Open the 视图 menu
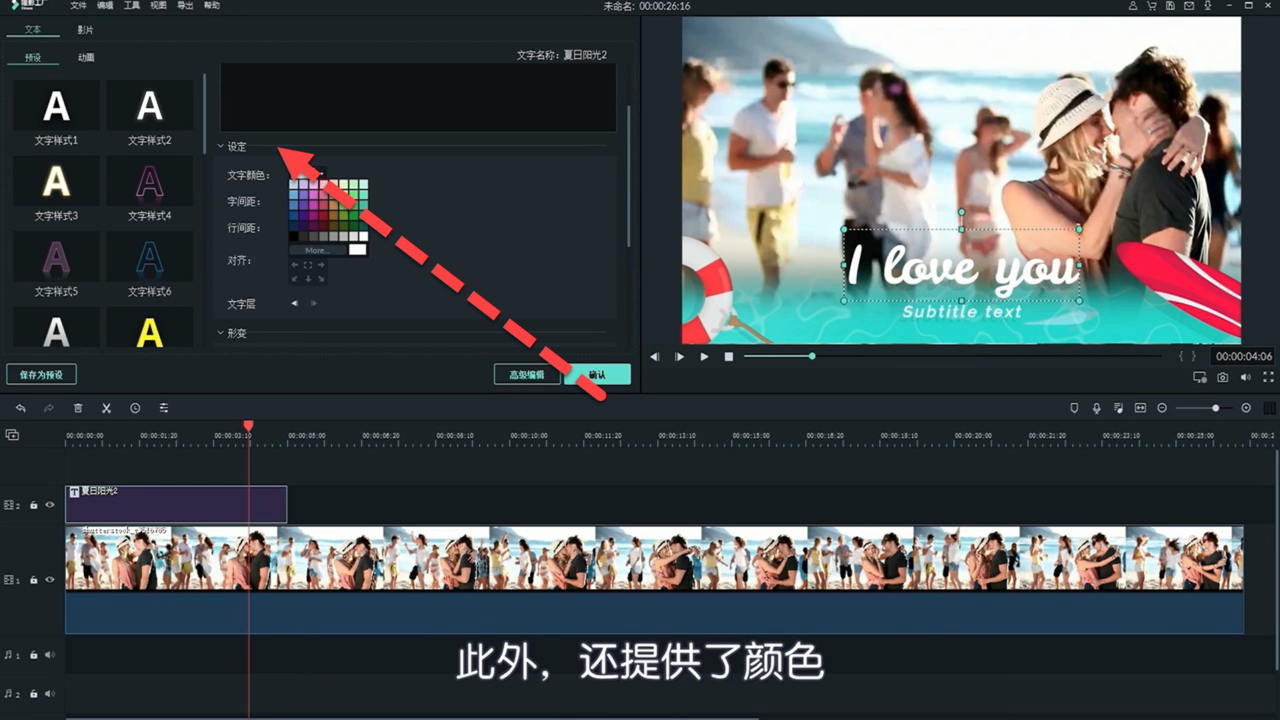The height and width of the screenshot is (720, 1280). click(158, 6)
